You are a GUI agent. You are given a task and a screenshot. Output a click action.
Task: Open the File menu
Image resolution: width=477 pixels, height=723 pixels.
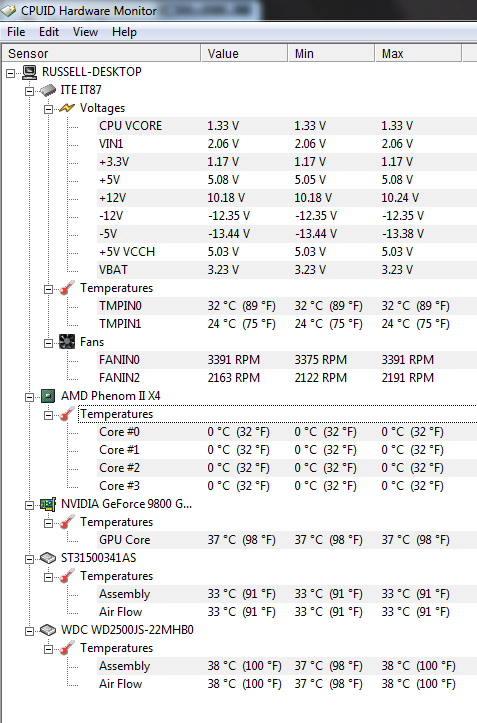tap(16, 32)
